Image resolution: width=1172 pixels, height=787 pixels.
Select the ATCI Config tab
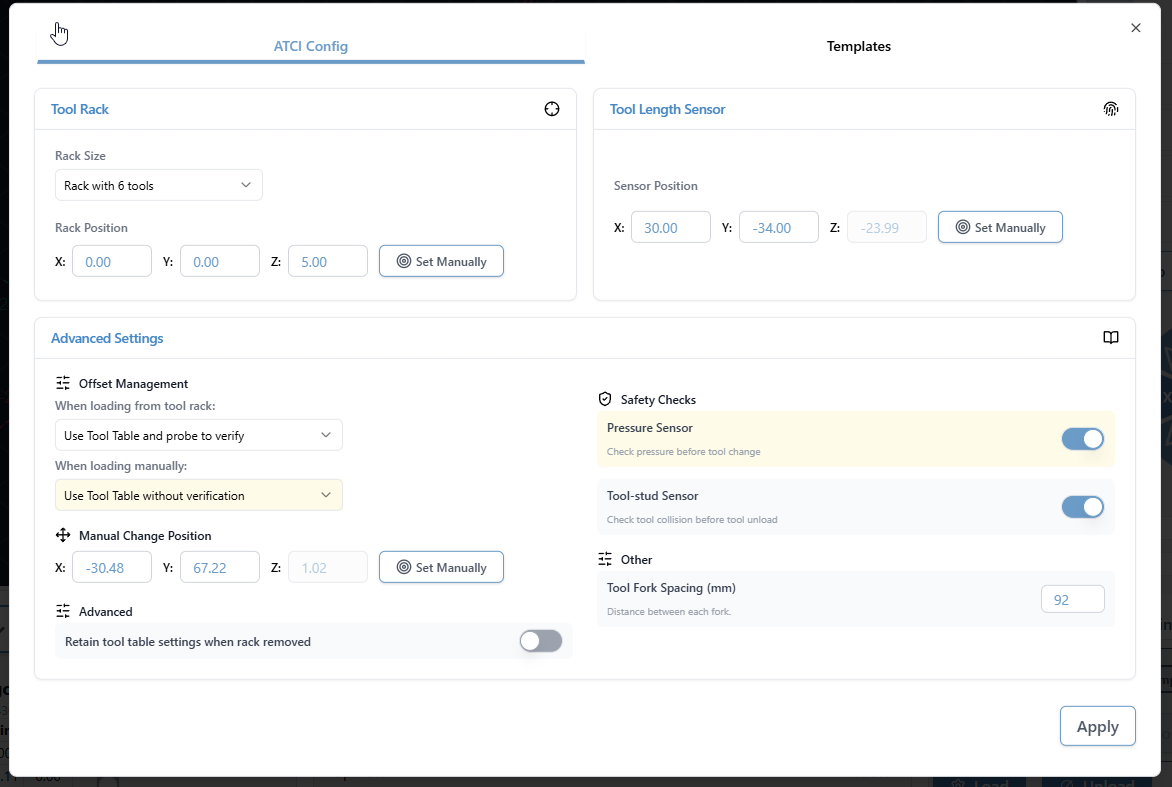311,46
